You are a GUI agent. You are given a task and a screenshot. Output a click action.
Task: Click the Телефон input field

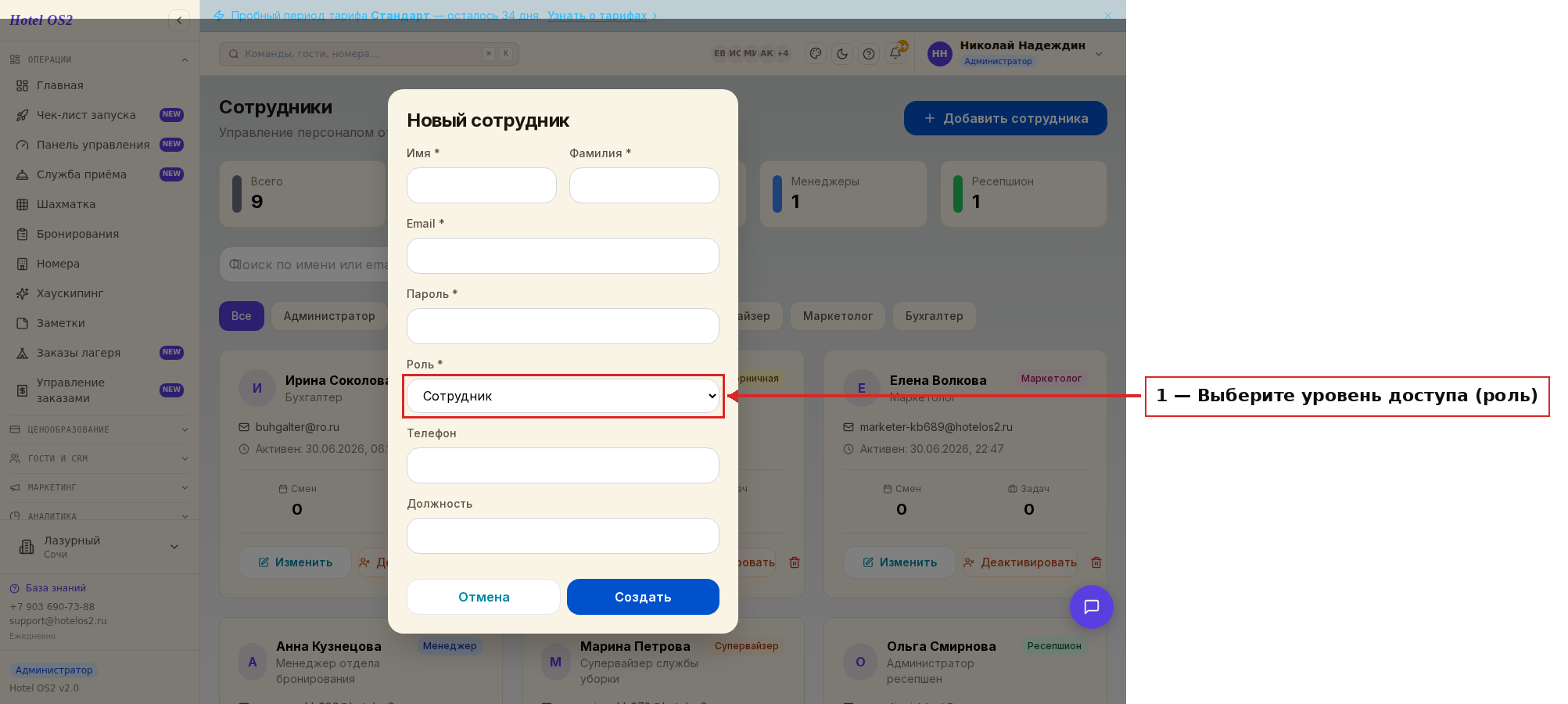coord(563,465)
